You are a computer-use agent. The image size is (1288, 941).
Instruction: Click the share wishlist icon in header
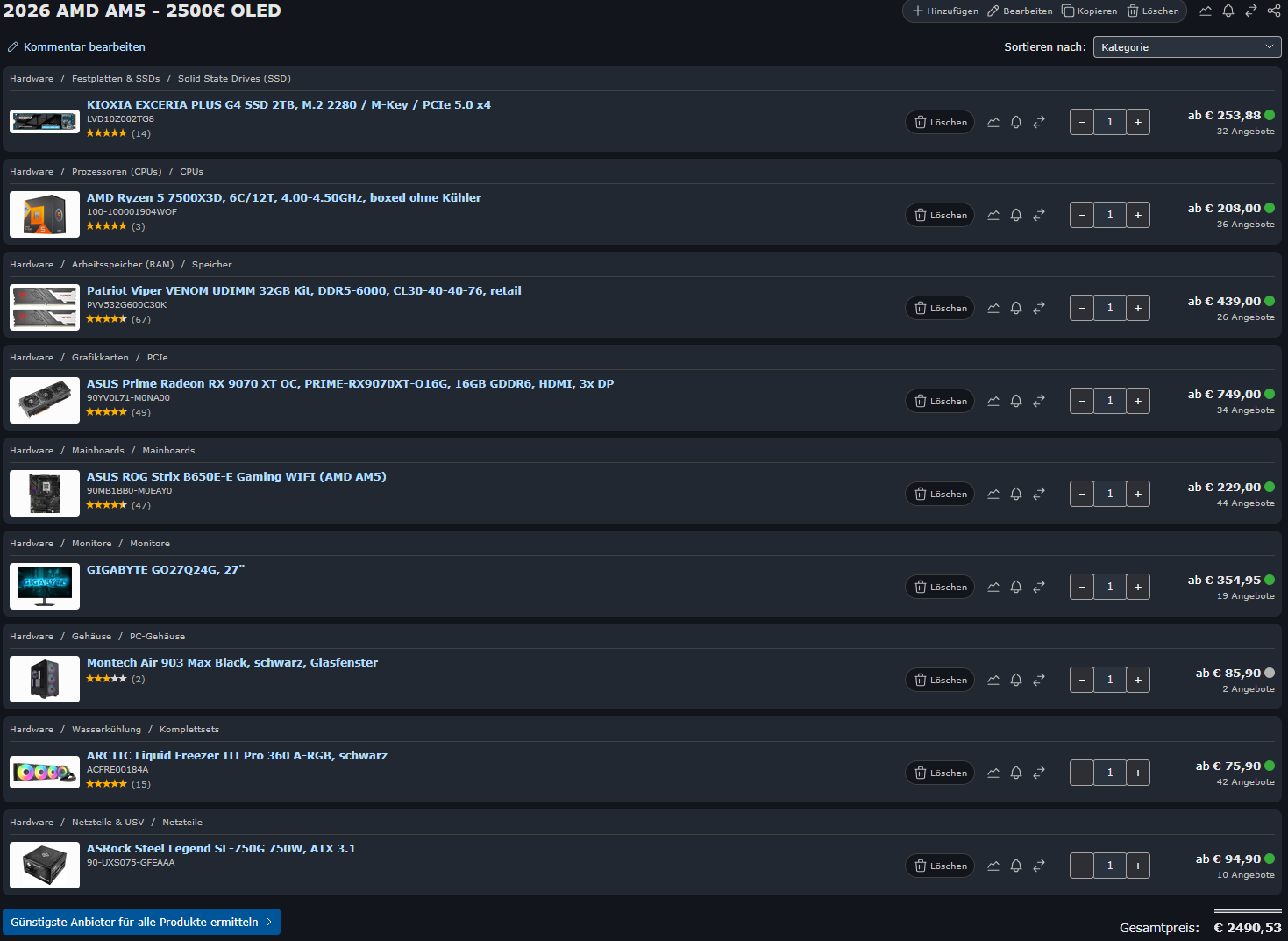click(1274, 11)
